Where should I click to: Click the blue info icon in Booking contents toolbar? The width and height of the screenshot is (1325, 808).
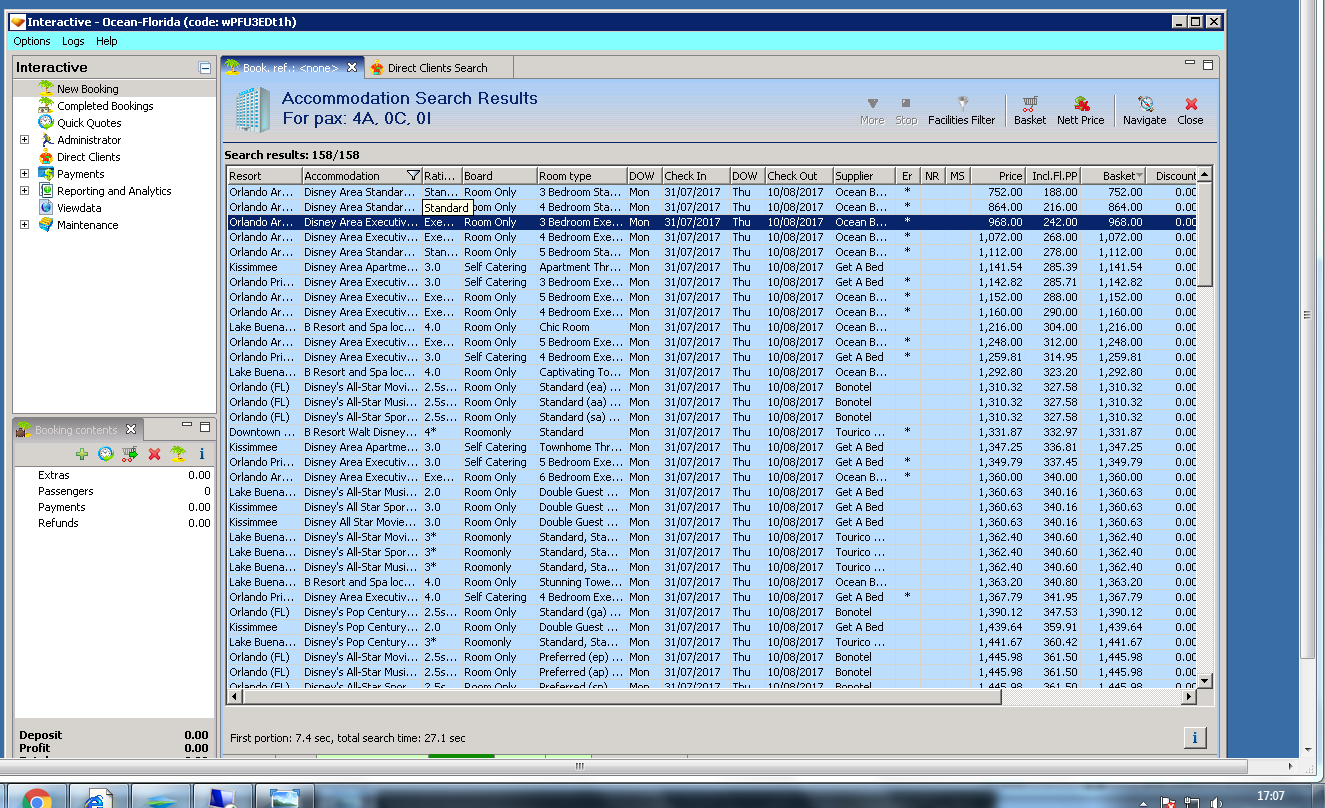(201, 454)
